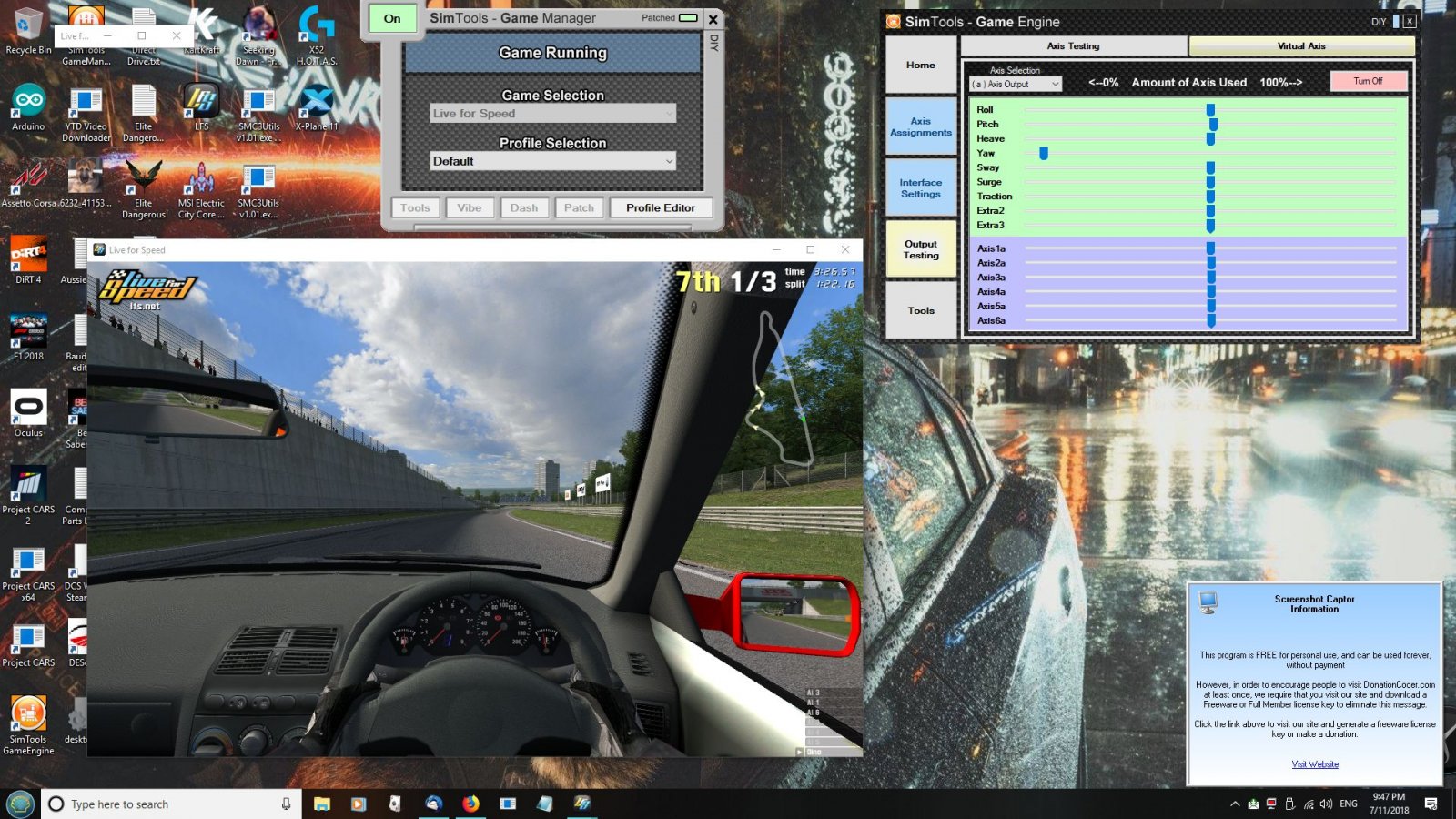Screen dimensions: 1456x819
Task: Click the Axis6a output slider handle
Action: pyautogui.click(x=1210, y=321)
